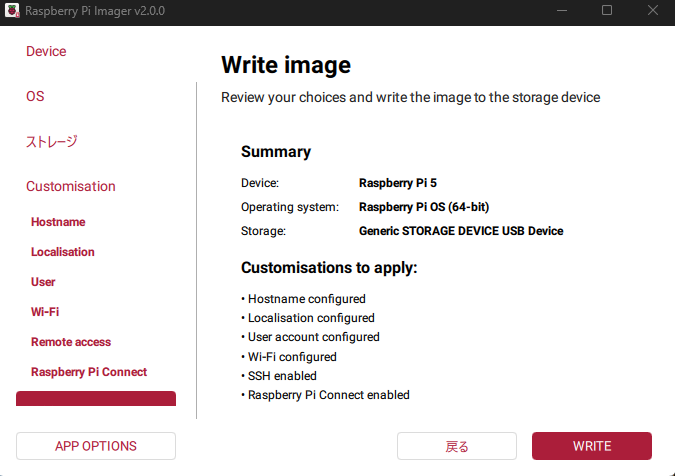Open APP OPTIONS
675x476 pixels.
tap(96, 446)
